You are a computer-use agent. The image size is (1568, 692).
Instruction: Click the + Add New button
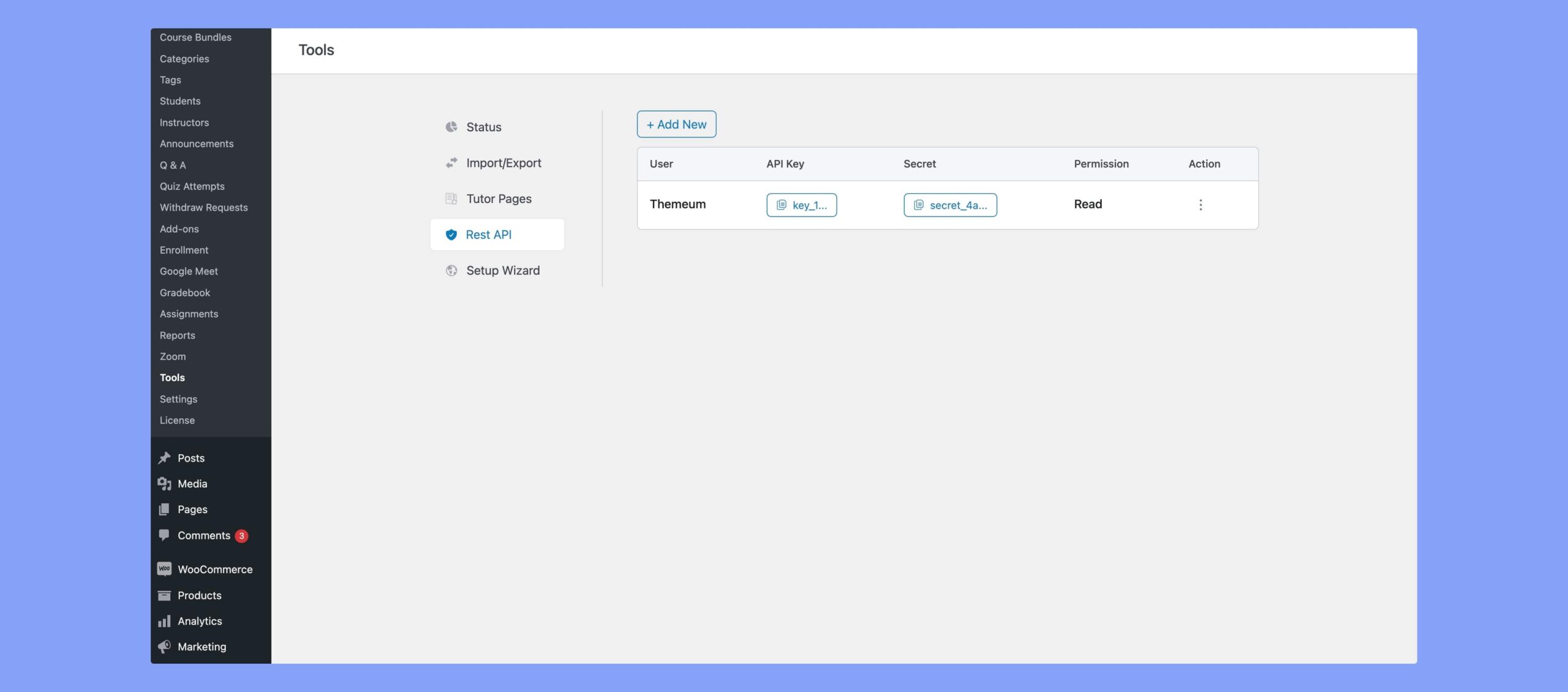[x=676, y=124]
